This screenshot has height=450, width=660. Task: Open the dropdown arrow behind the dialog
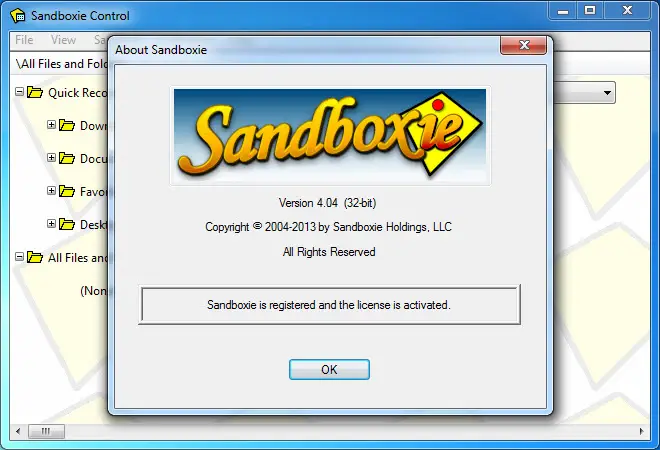click(x=607, y=93)
